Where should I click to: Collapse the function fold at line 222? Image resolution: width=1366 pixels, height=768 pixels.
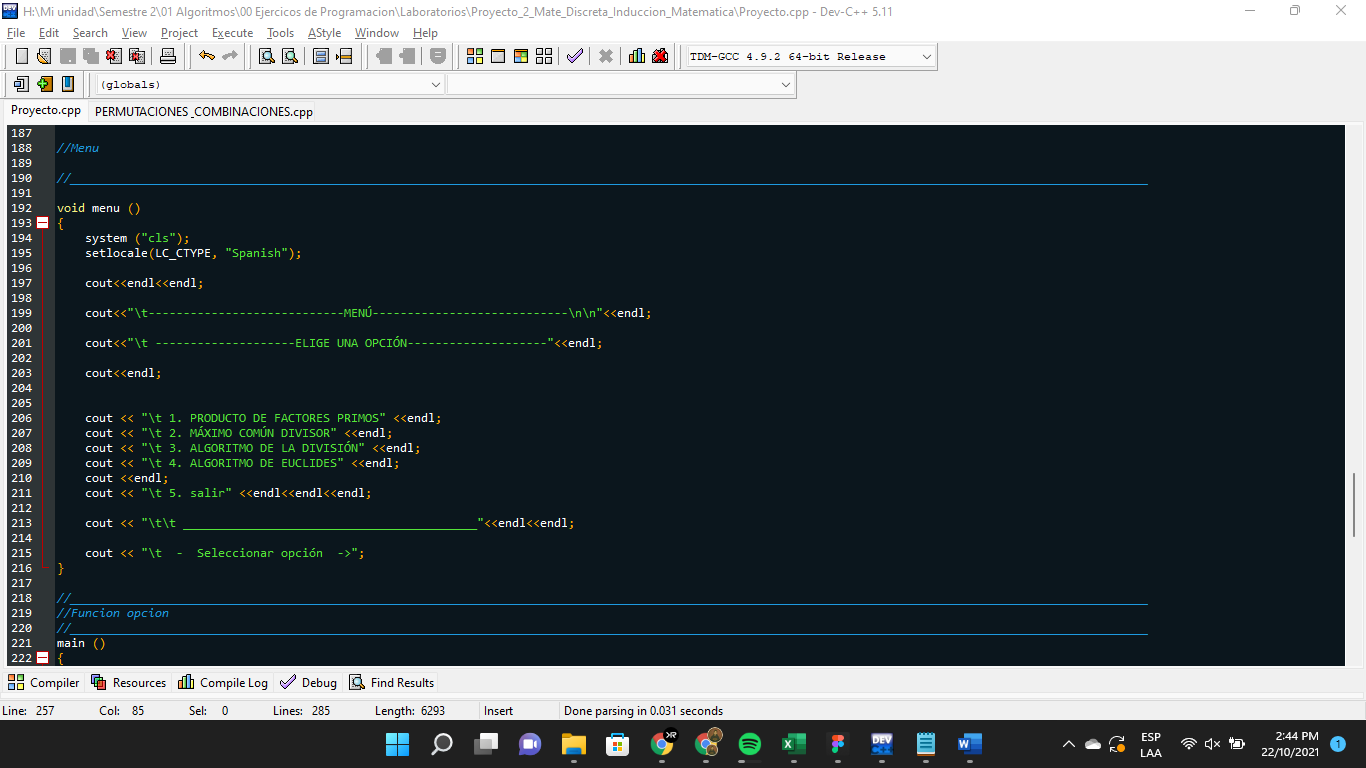click(x=41, y=658)
